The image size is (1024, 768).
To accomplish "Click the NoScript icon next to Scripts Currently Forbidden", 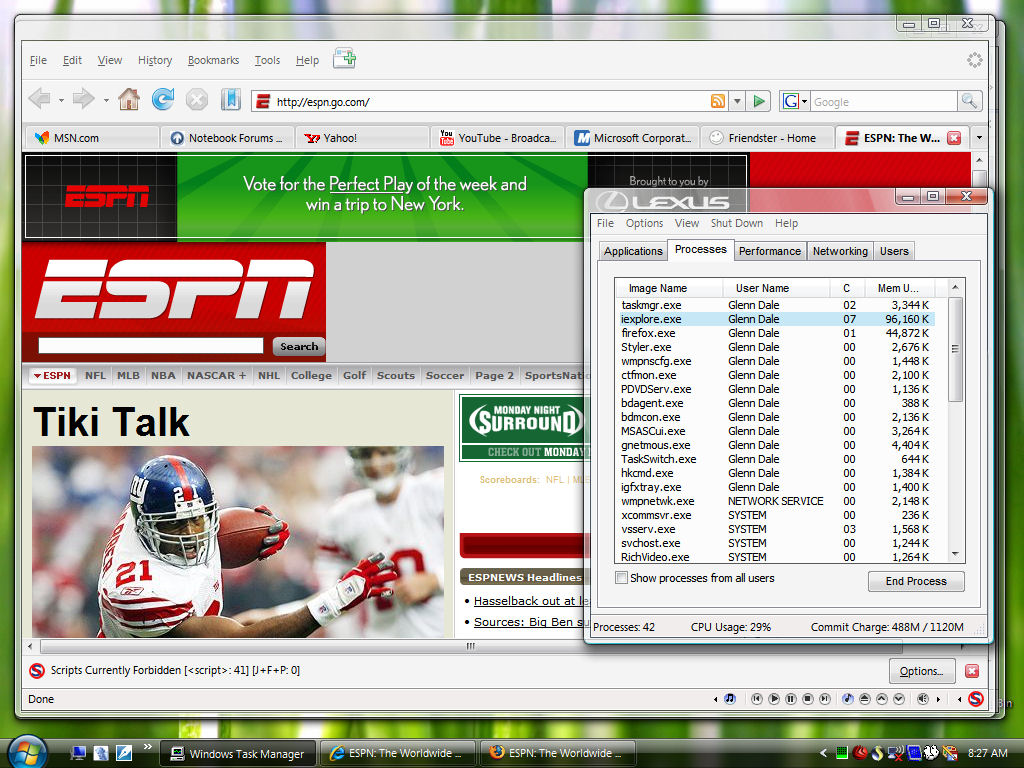I will click(x=37, y=671).
